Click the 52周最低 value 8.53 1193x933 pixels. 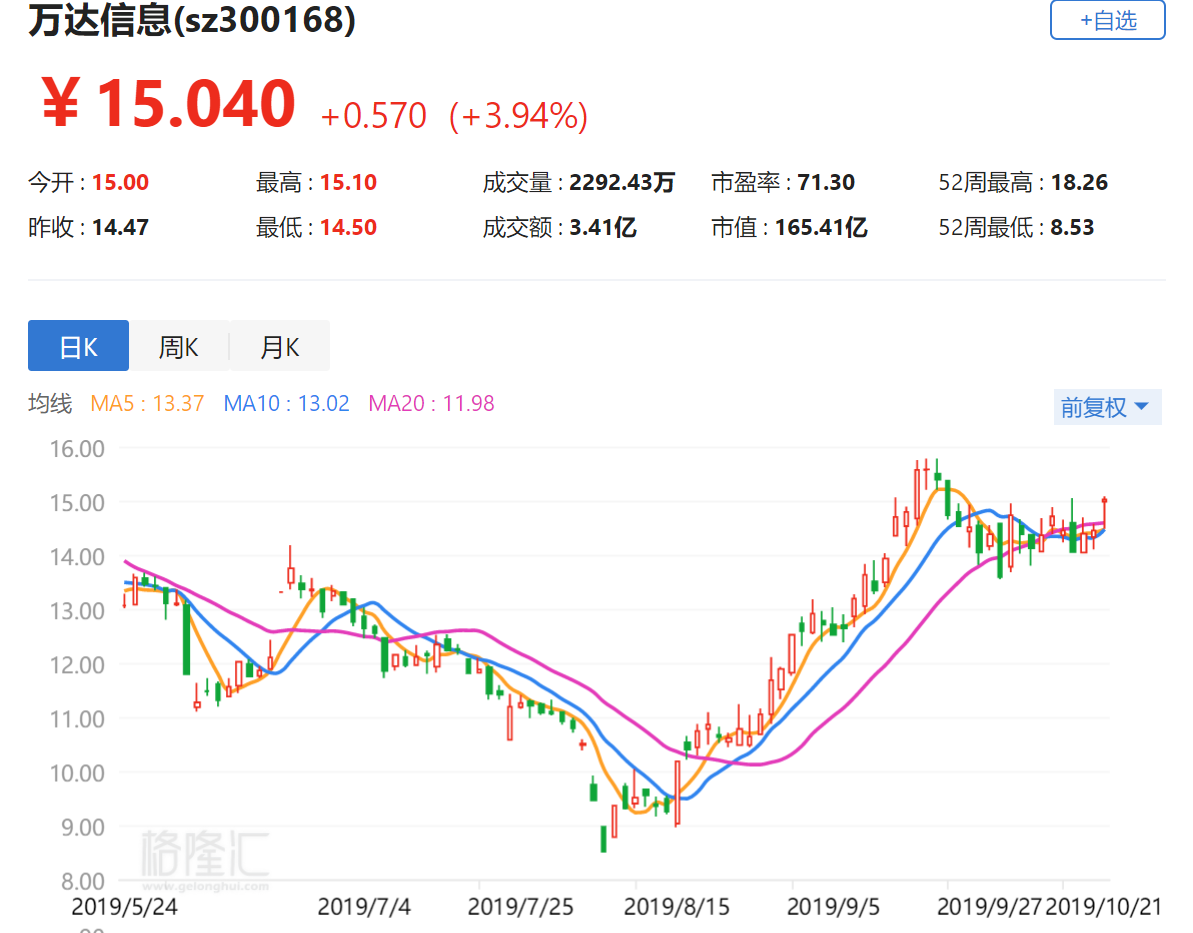[1073, 228]
